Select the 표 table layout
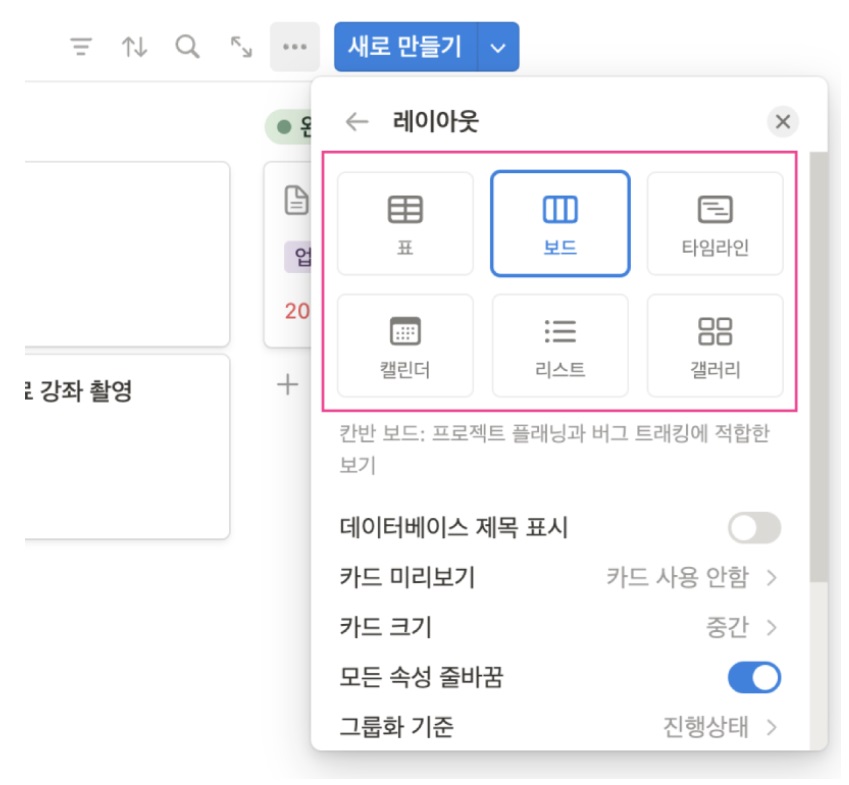Viewport: 849px width, 785px height. tap(405, 224)
